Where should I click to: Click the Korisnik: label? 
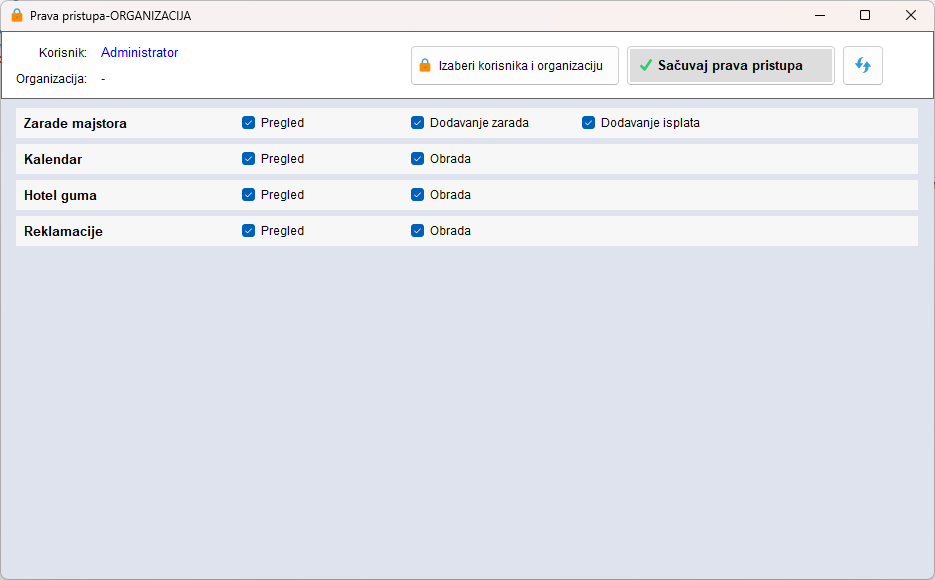tap(63, 52)
